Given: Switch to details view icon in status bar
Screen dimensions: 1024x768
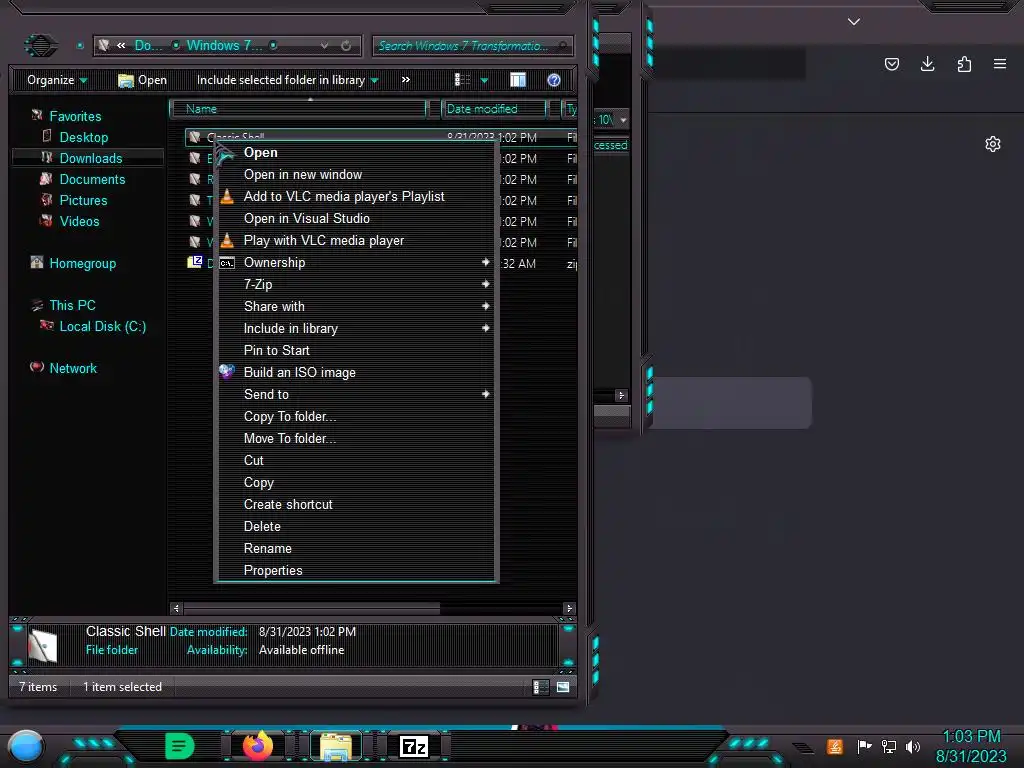Looking at the screenshot, I should coord(540,686).
